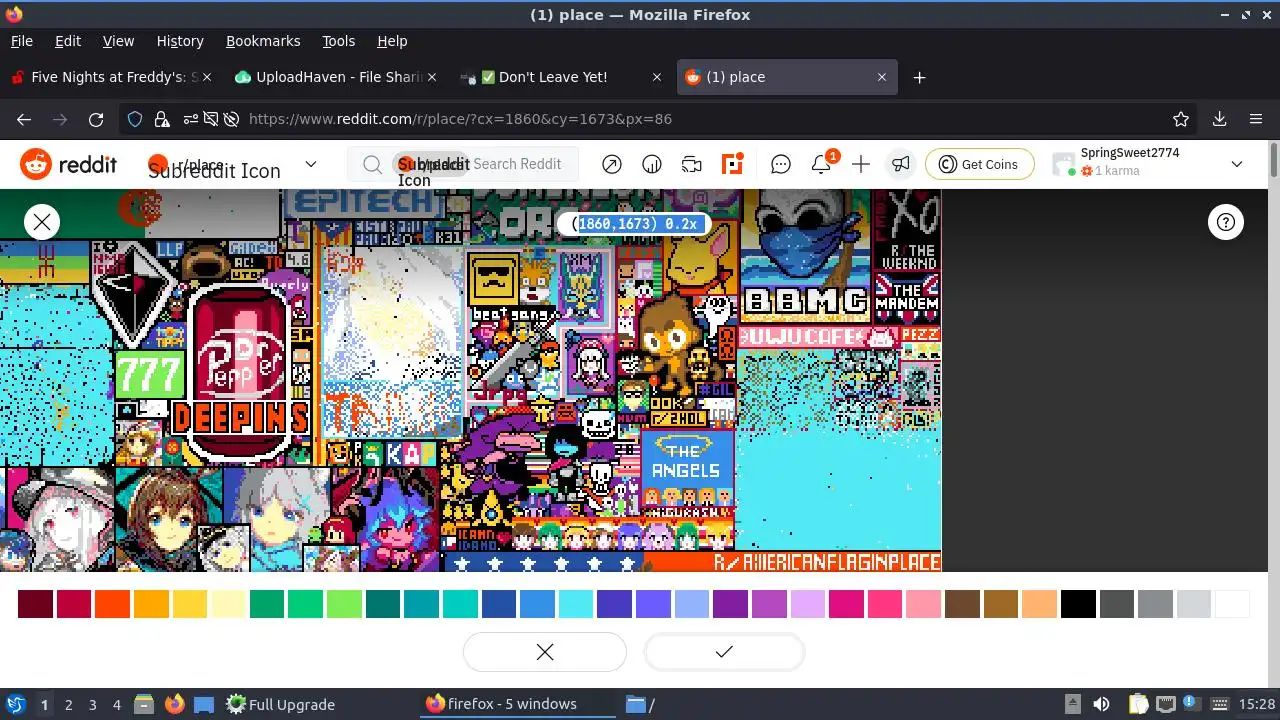Open a new browser tab
The image size is (1280, 720).
click(920, 77)
